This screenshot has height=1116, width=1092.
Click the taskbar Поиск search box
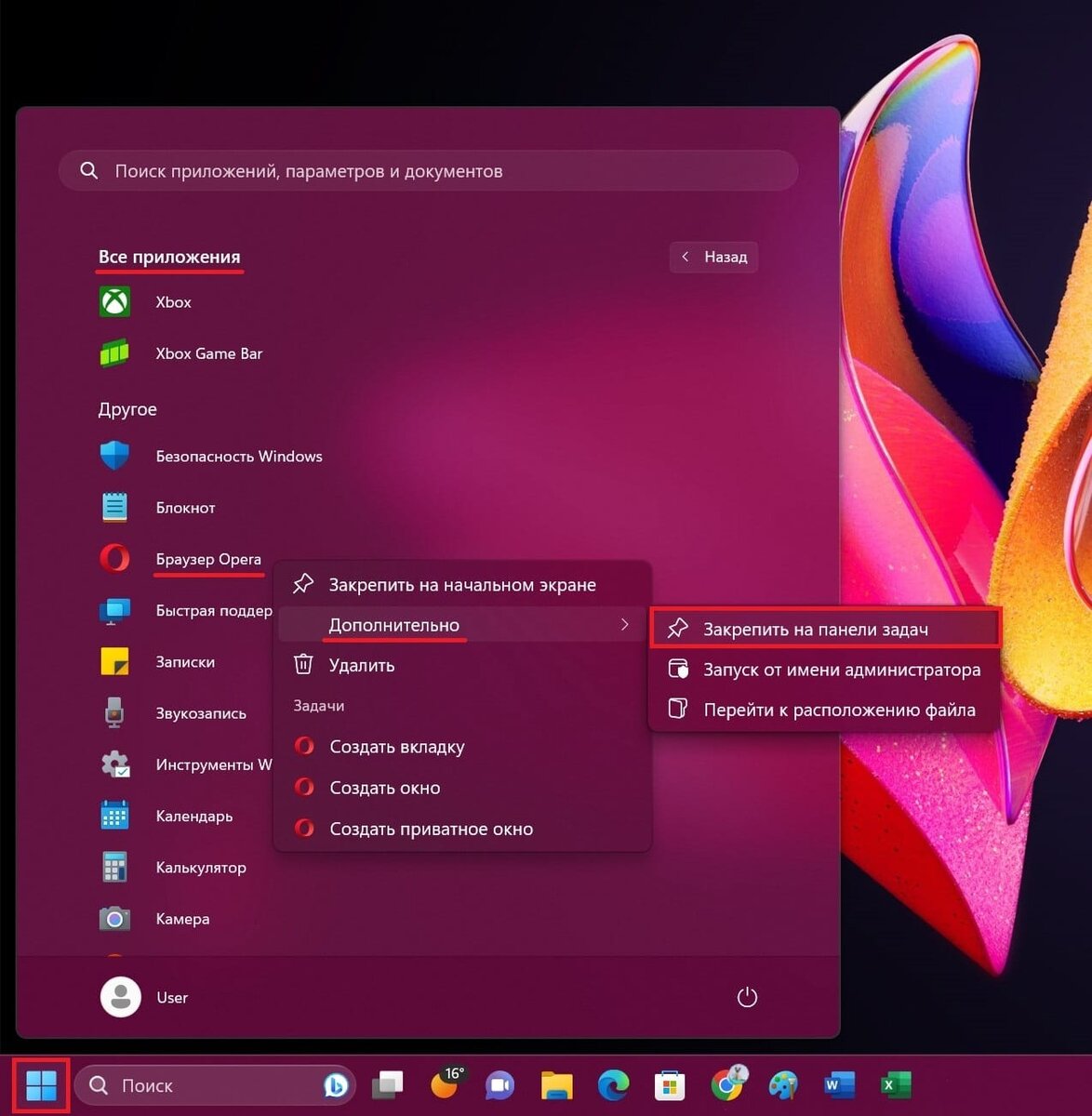[x=214, y=1085]
